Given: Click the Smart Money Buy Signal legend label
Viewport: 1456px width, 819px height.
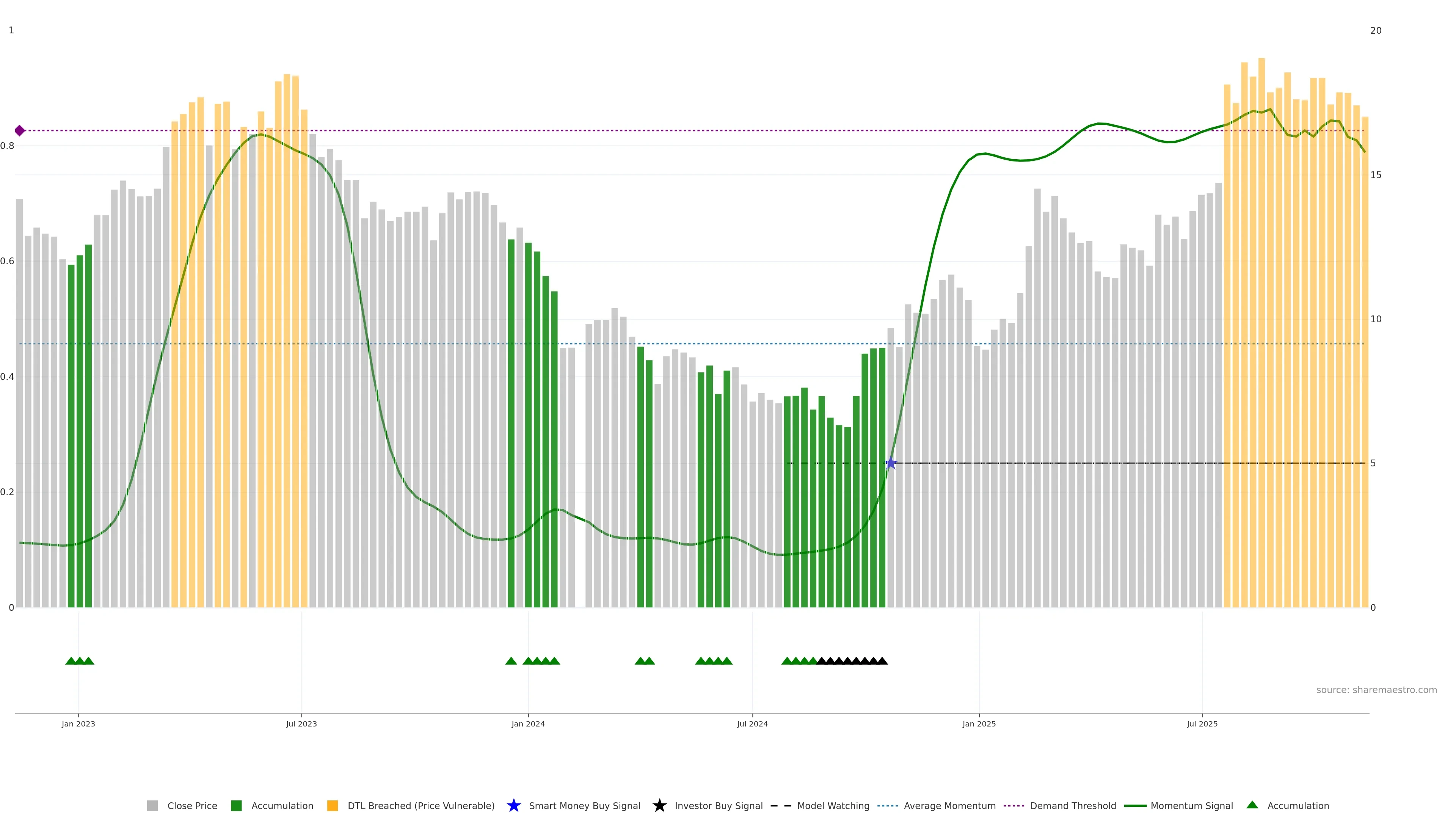Looking at the screenshot, I should pyautogui.click(x=584, y=805).
